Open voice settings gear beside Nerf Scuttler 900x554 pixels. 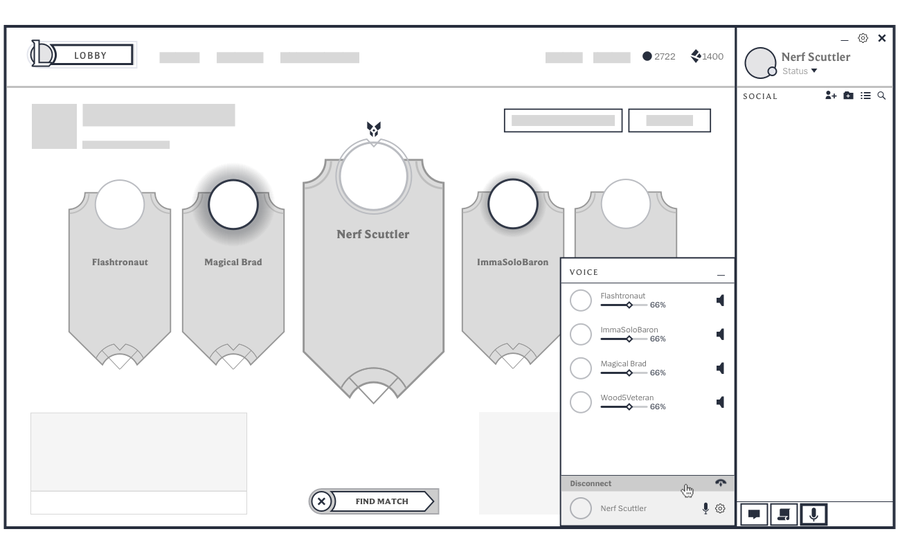click(720, 508)
